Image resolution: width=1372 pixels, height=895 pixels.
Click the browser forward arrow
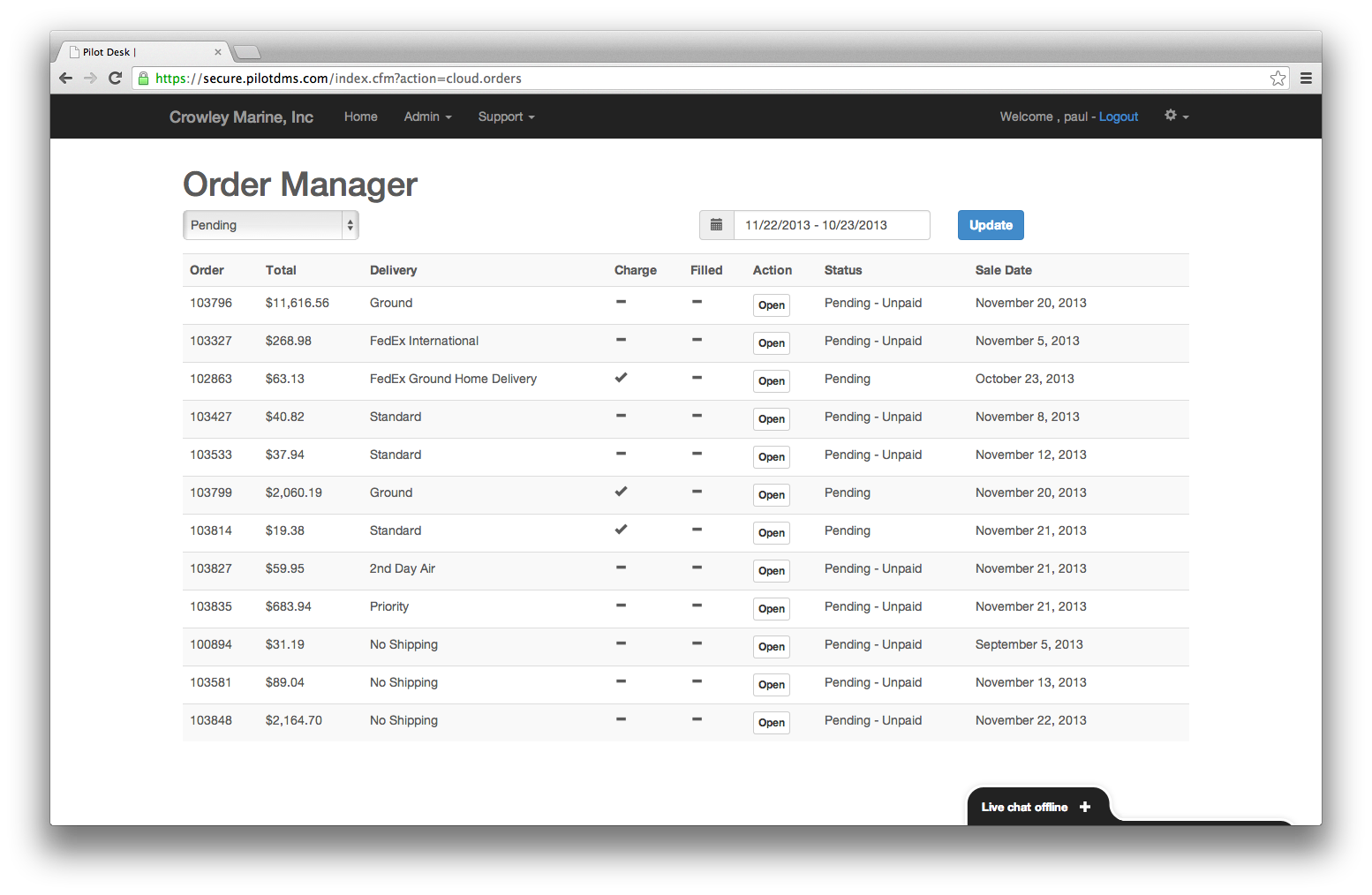click(90, 78)
